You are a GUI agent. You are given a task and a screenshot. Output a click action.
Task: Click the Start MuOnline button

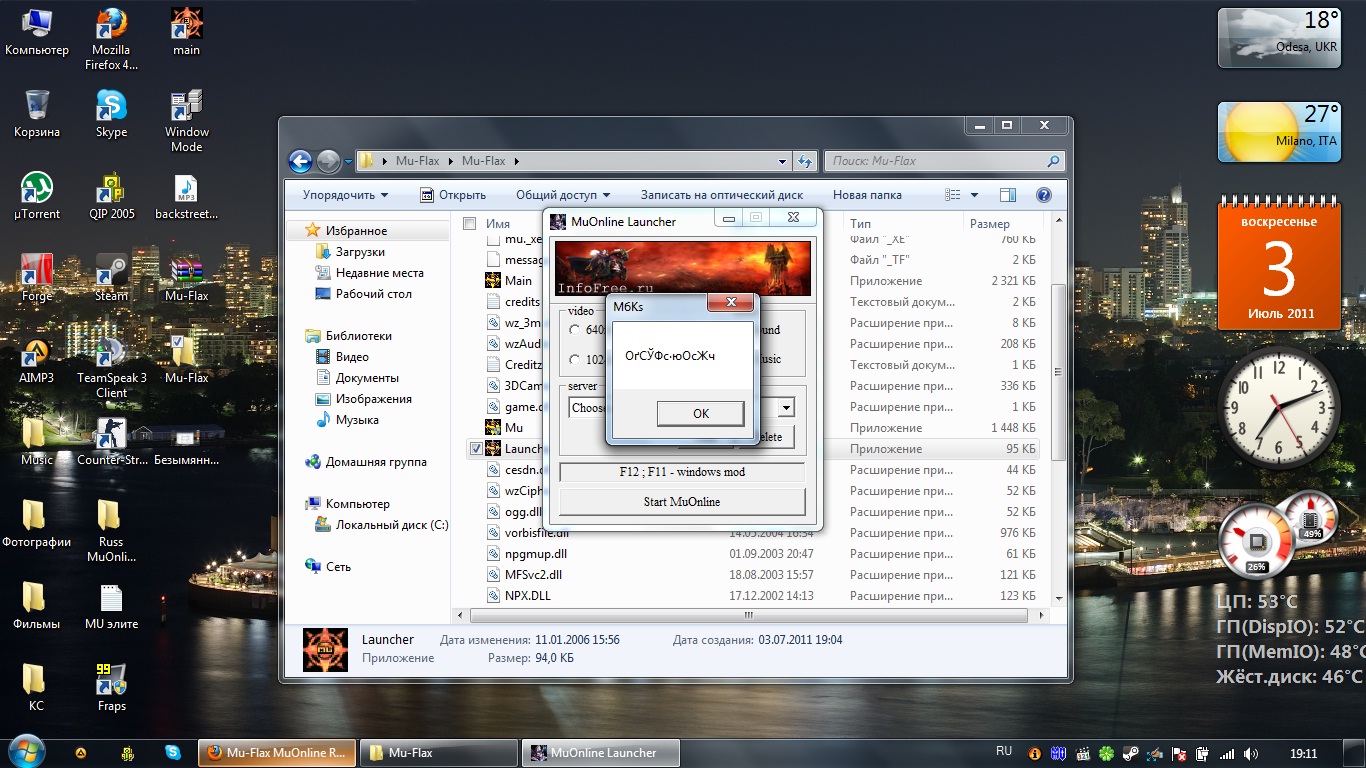pyautogui.click(x=681, y=502)
